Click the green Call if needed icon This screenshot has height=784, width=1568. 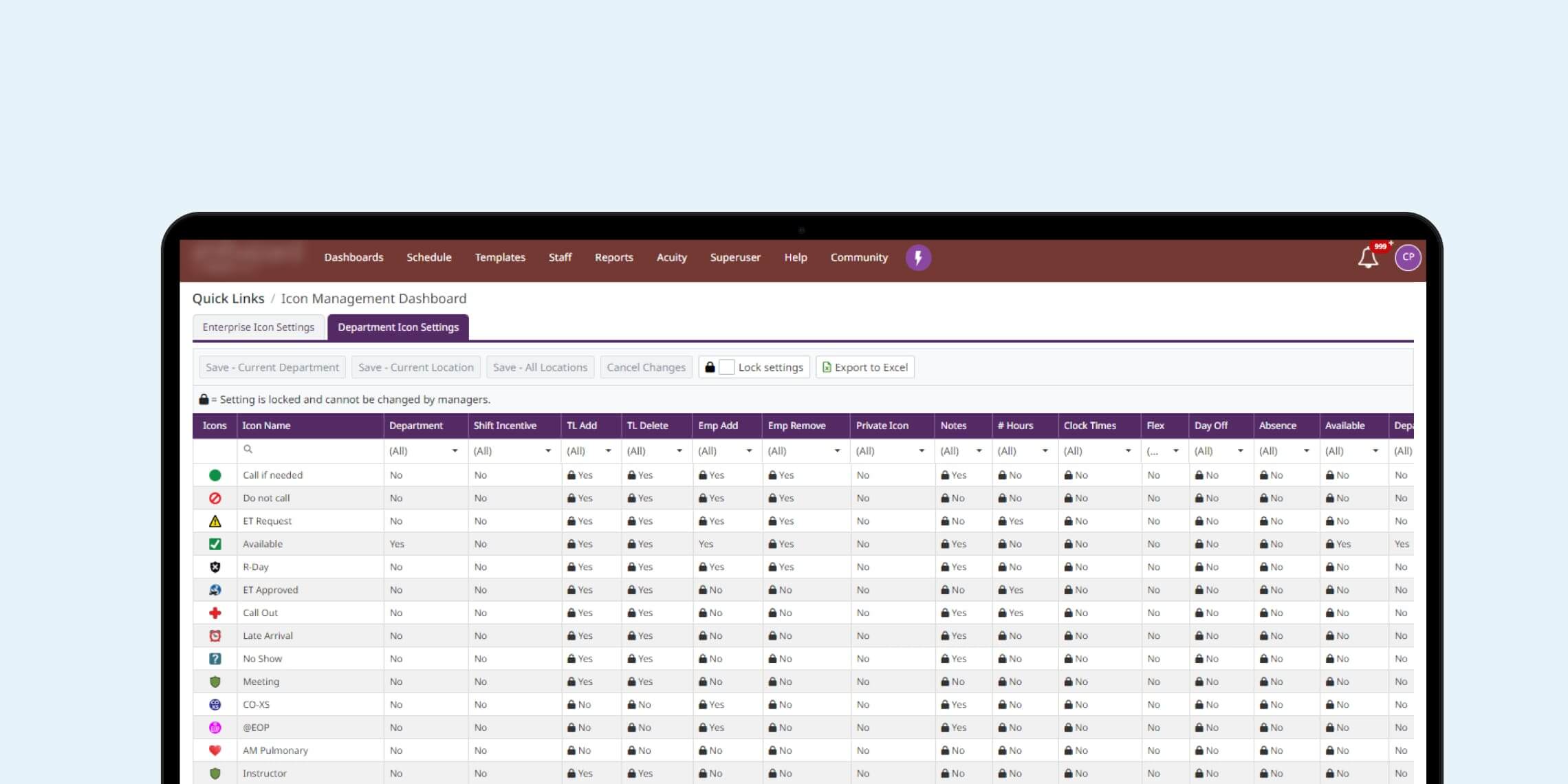(x=215, y=475)
